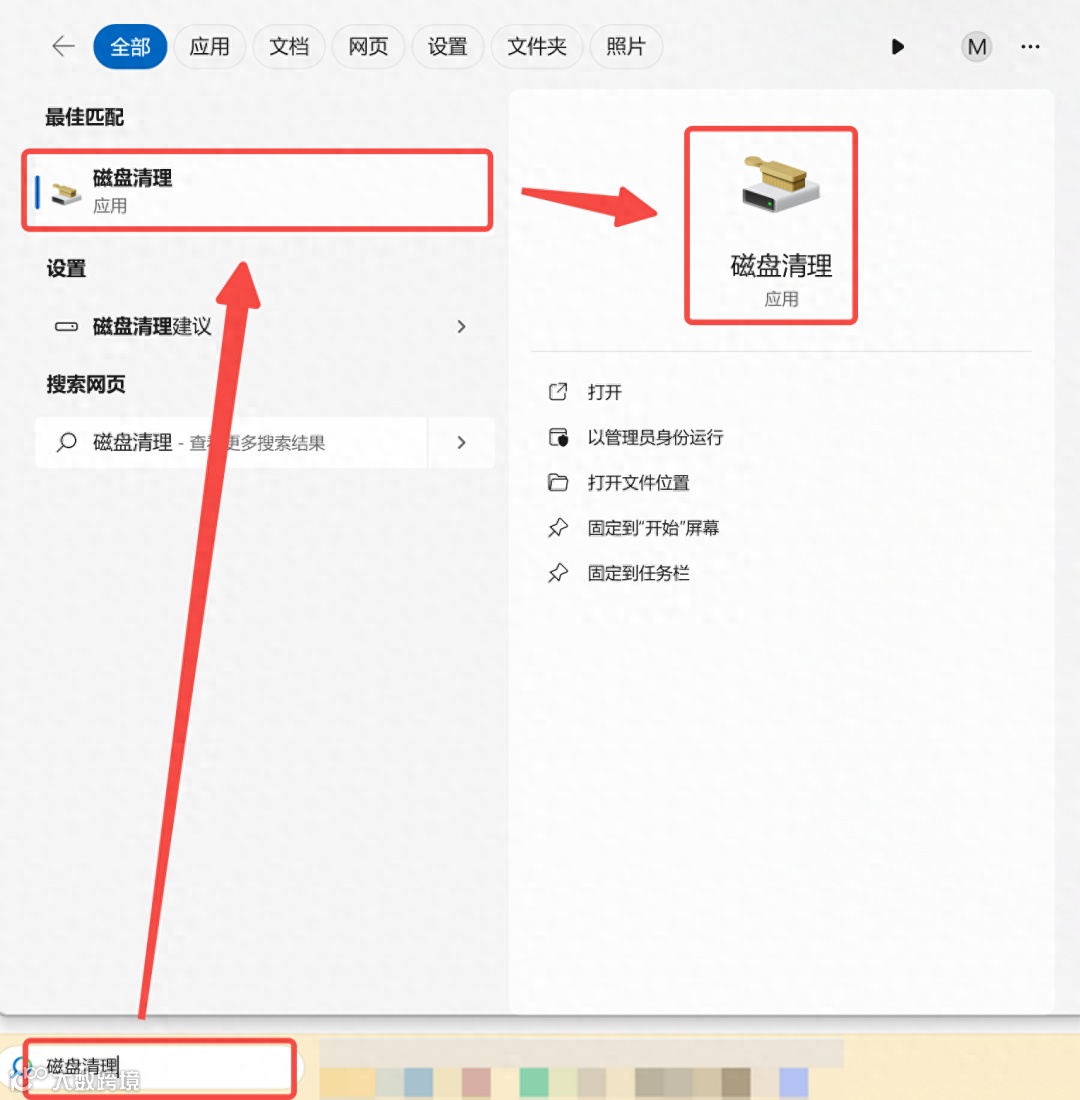Switch to the 文件夹 filter tab
The height and width of the screenshot is (1100, 1080).
tap(537, 47)
